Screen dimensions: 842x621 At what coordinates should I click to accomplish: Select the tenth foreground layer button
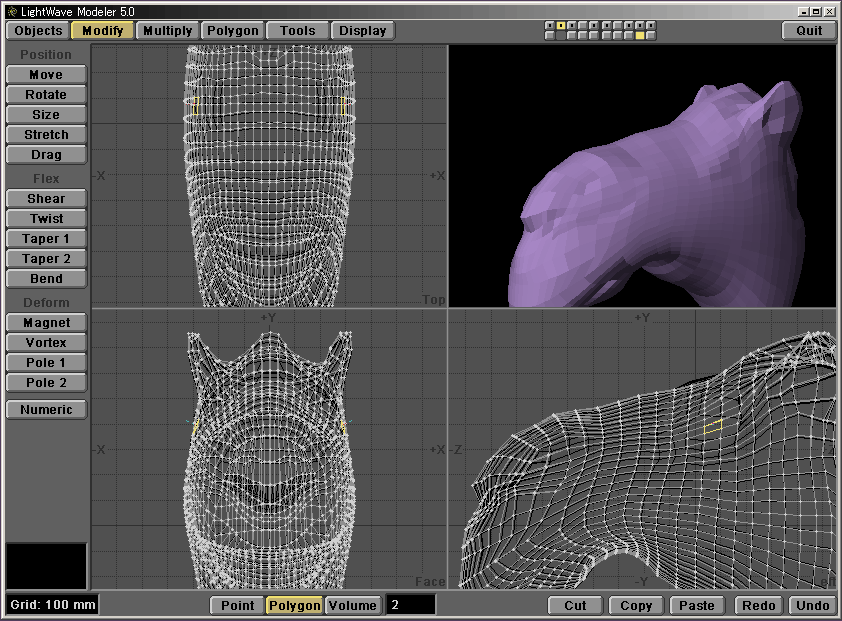651,25
